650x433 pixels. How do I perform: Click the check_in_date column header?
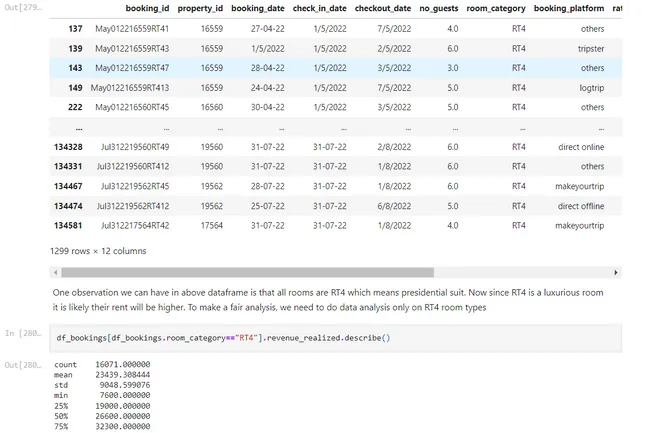click(320, 8)
